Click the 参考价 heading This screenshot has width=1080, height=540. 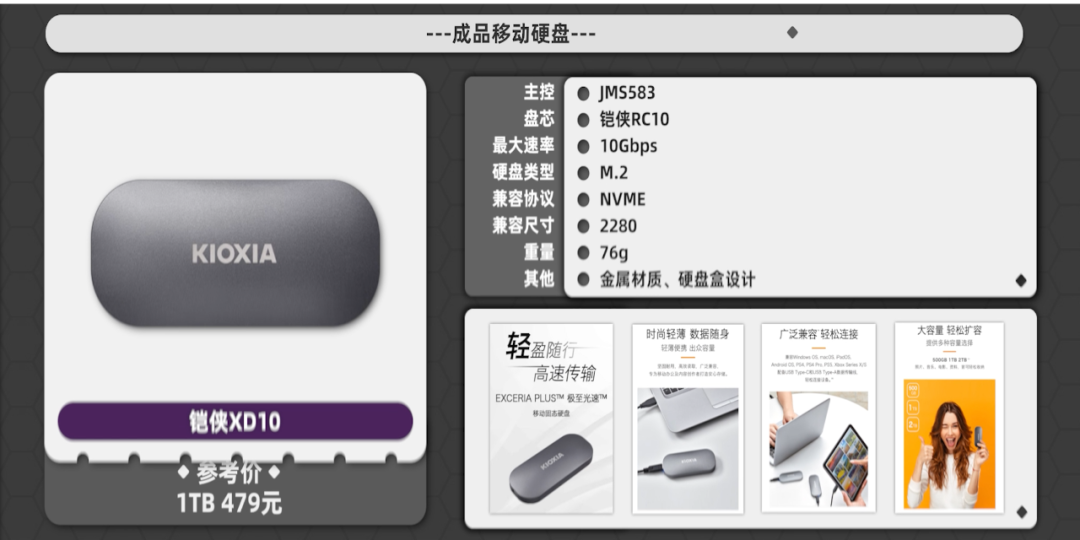click(x=229, y=474)
